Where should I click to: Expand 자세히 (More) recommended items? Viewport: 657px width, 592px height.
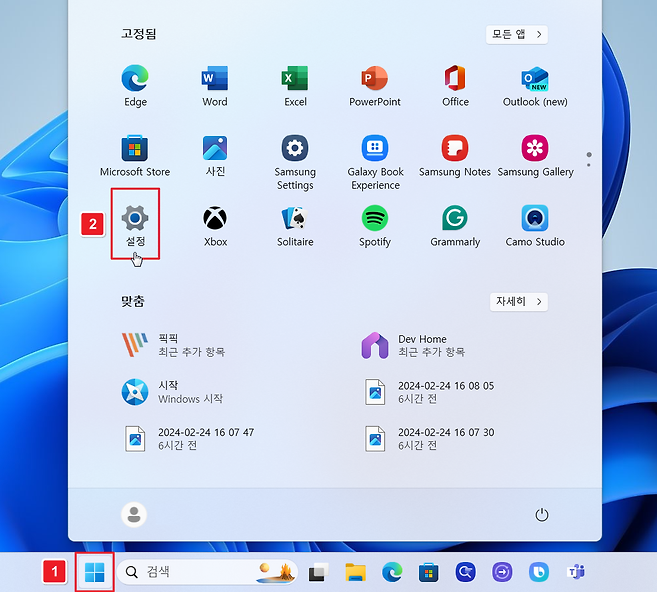519,302
